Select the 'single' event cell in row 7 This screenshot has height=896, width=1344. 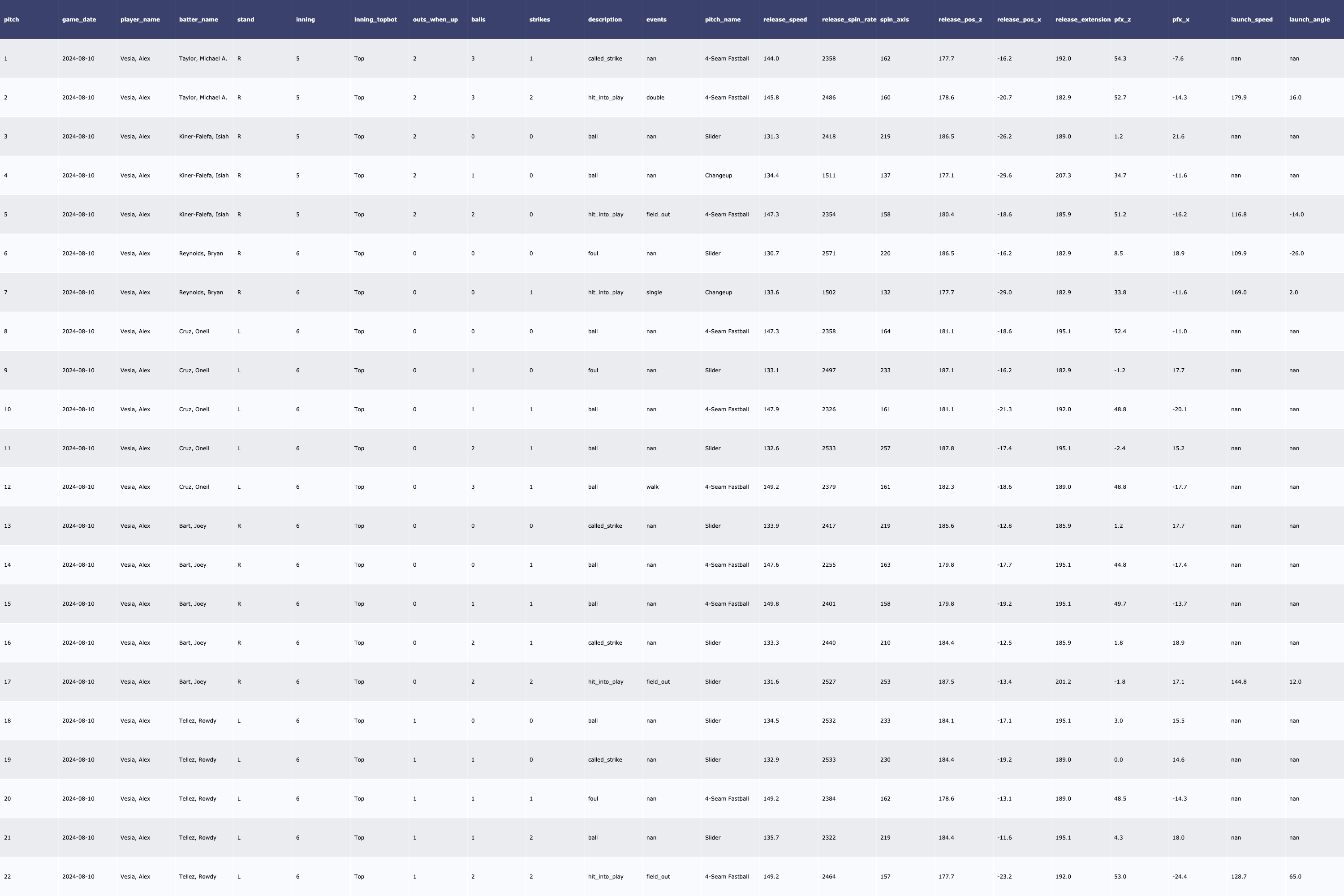(654, 293)
